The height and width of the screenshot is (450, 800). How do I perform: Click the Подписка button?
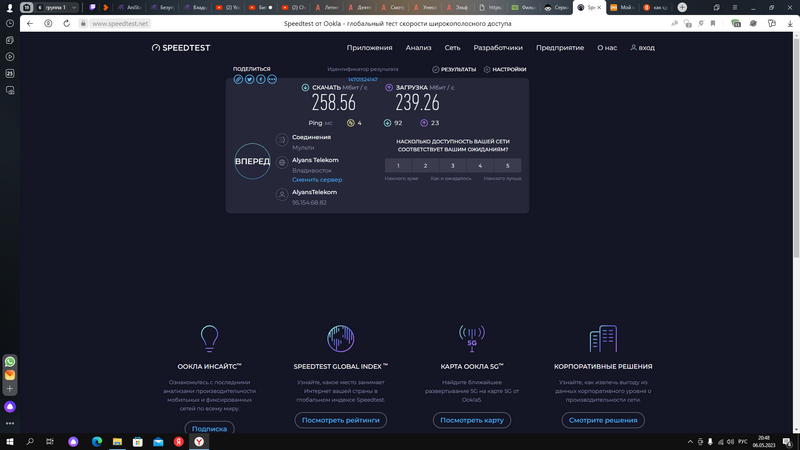pos(209,429)
